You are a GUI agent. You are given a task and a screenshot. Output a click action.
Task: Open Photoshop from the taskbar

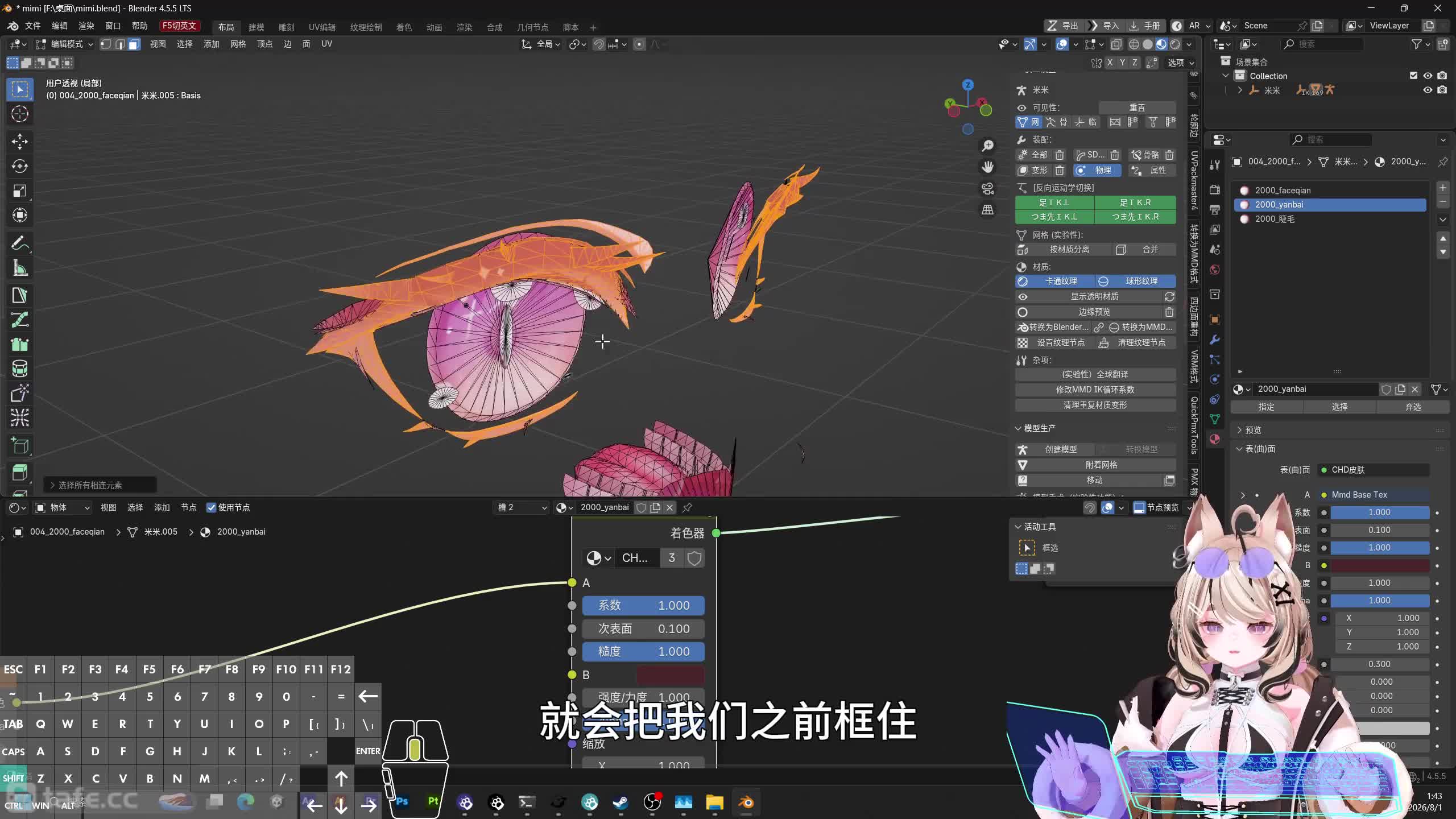pos(402,801)
